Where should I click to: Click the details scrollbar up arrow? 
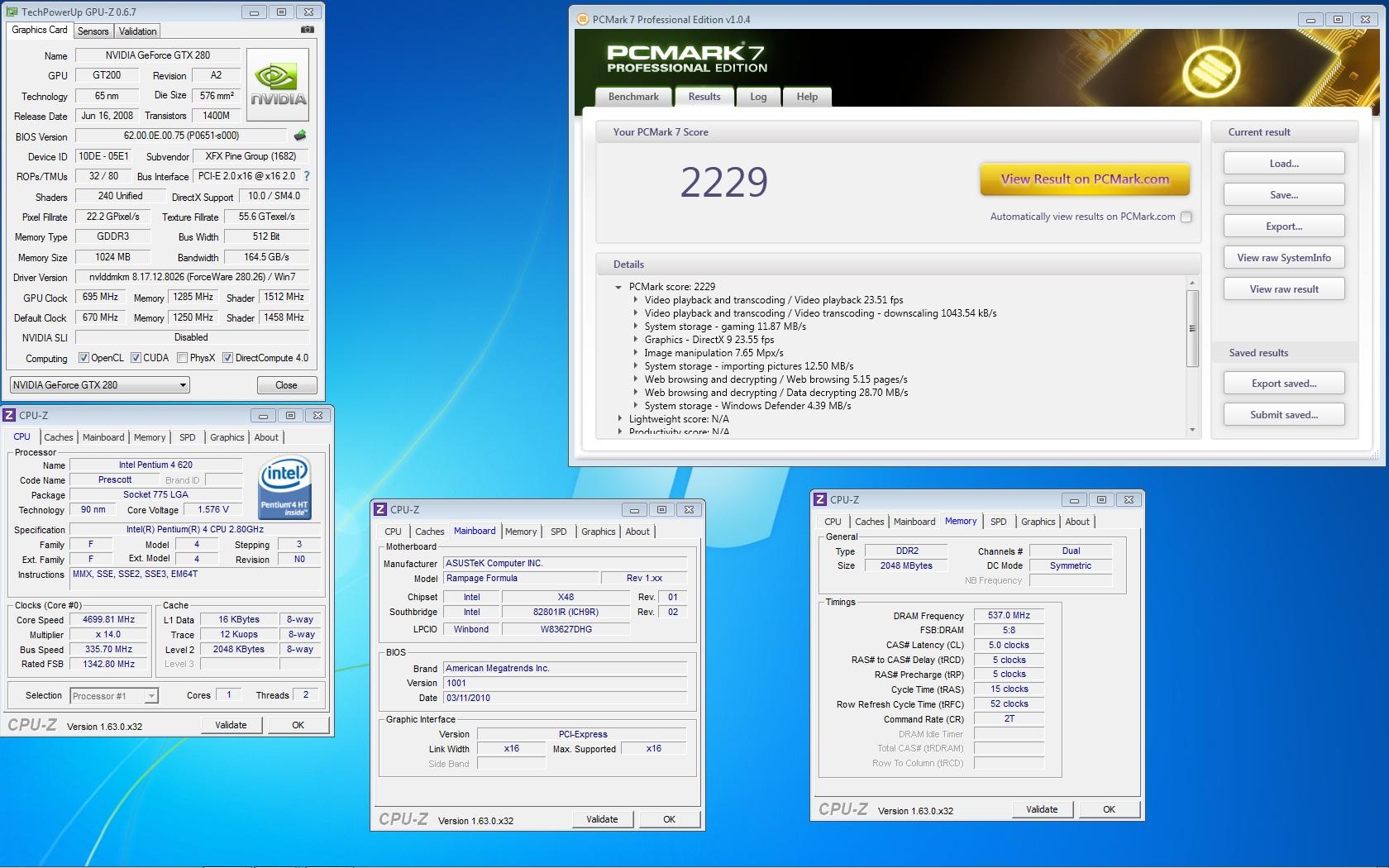(1192, 283)
